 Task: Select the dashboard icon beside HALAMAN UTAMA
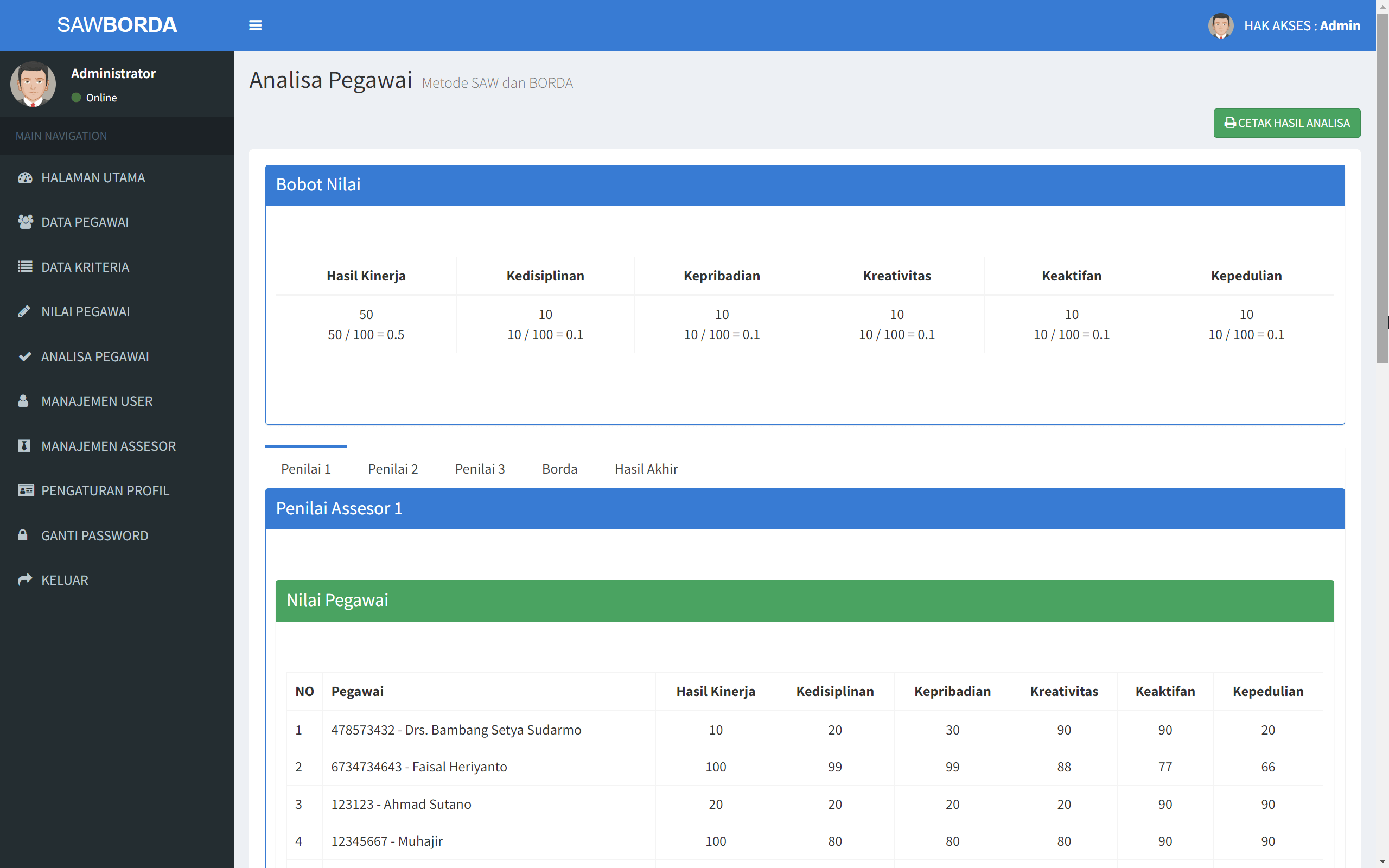pos(26,177)
